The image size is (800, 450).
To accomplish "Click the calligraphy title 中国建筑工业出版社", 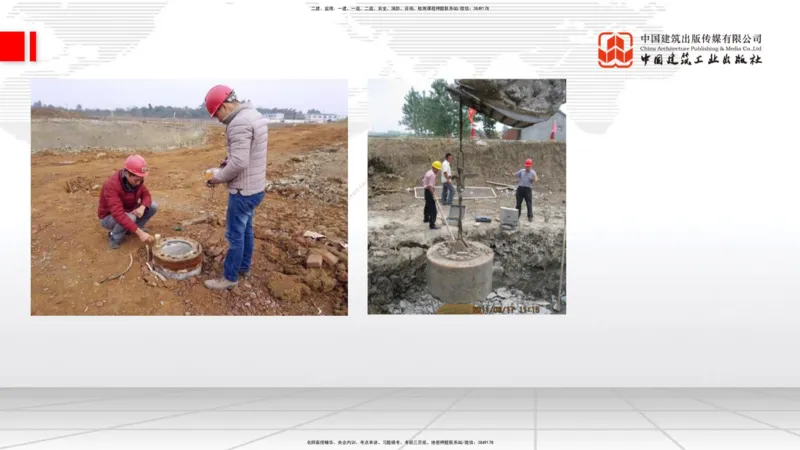I will (700, 60).
